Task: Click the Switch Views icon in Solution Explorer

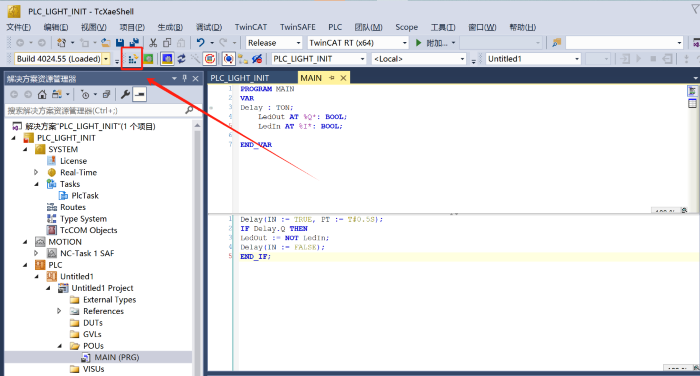Action: 57,94
